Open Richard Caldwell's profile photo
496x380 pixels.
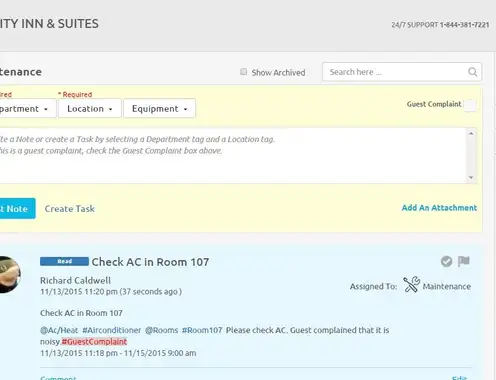point(9,274)
